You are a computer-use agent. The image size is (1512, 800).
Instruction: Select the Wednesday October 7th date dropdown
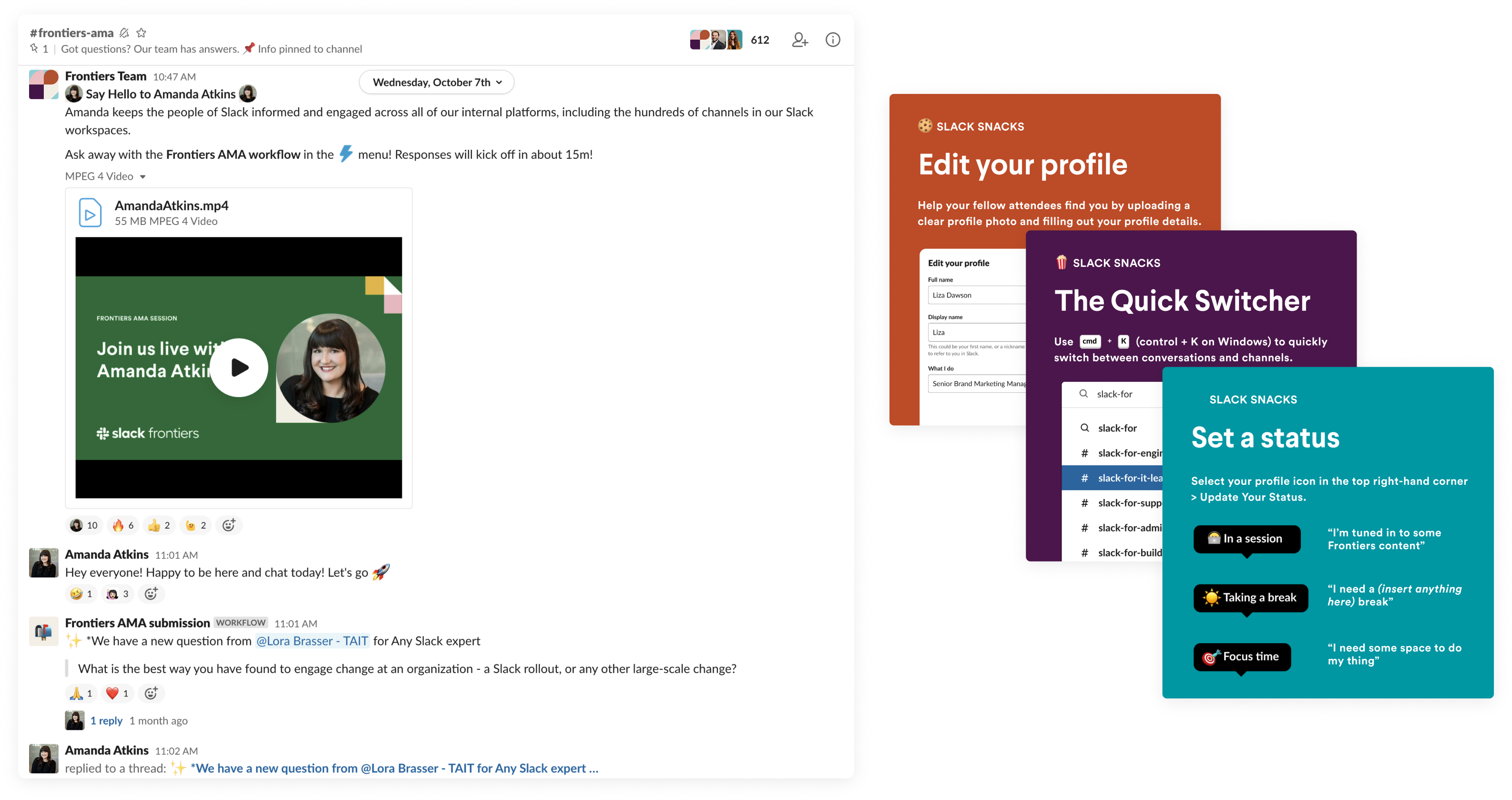tap(438, 82)
